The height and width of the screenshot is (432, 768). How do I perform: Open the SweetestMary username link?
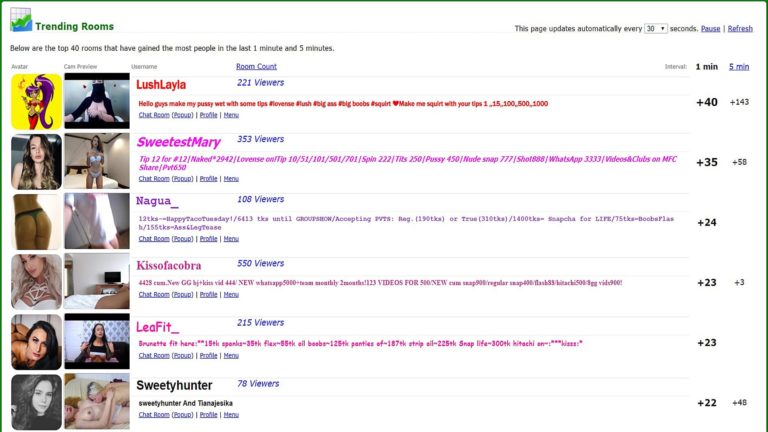pyautogui.click(x=179, y=142)
